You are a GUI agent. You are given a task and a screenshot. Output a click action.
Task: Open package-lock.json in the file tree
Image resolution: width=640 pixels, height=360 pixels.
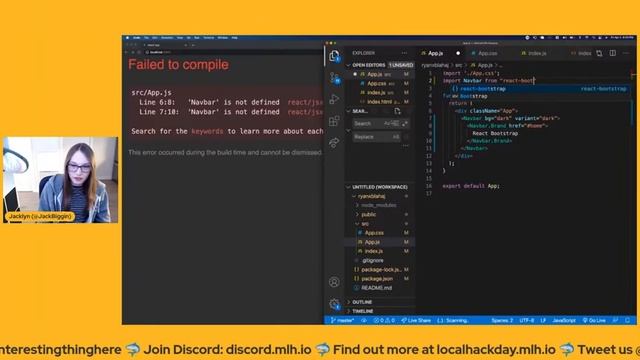(x=381, y=269)
